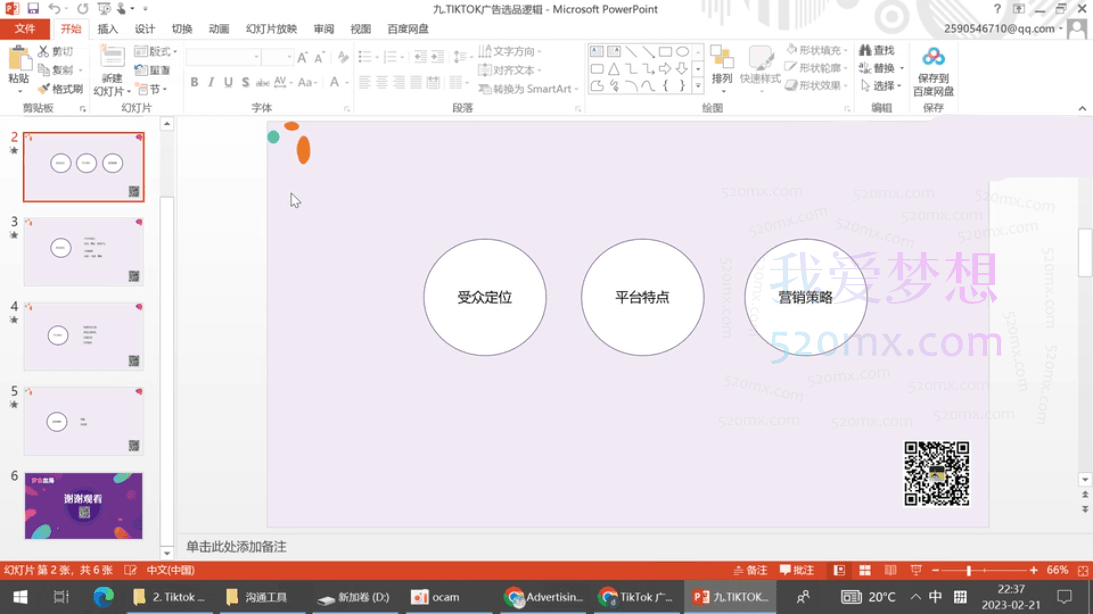Toggle italic formatting
This screenshot has width=1093, height=614.
210,82
